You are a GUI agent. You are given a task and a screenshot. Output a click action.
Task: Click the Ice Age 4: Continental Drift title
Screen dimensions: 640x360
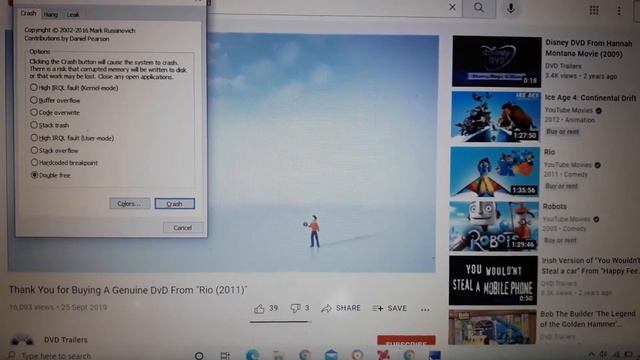591,98
